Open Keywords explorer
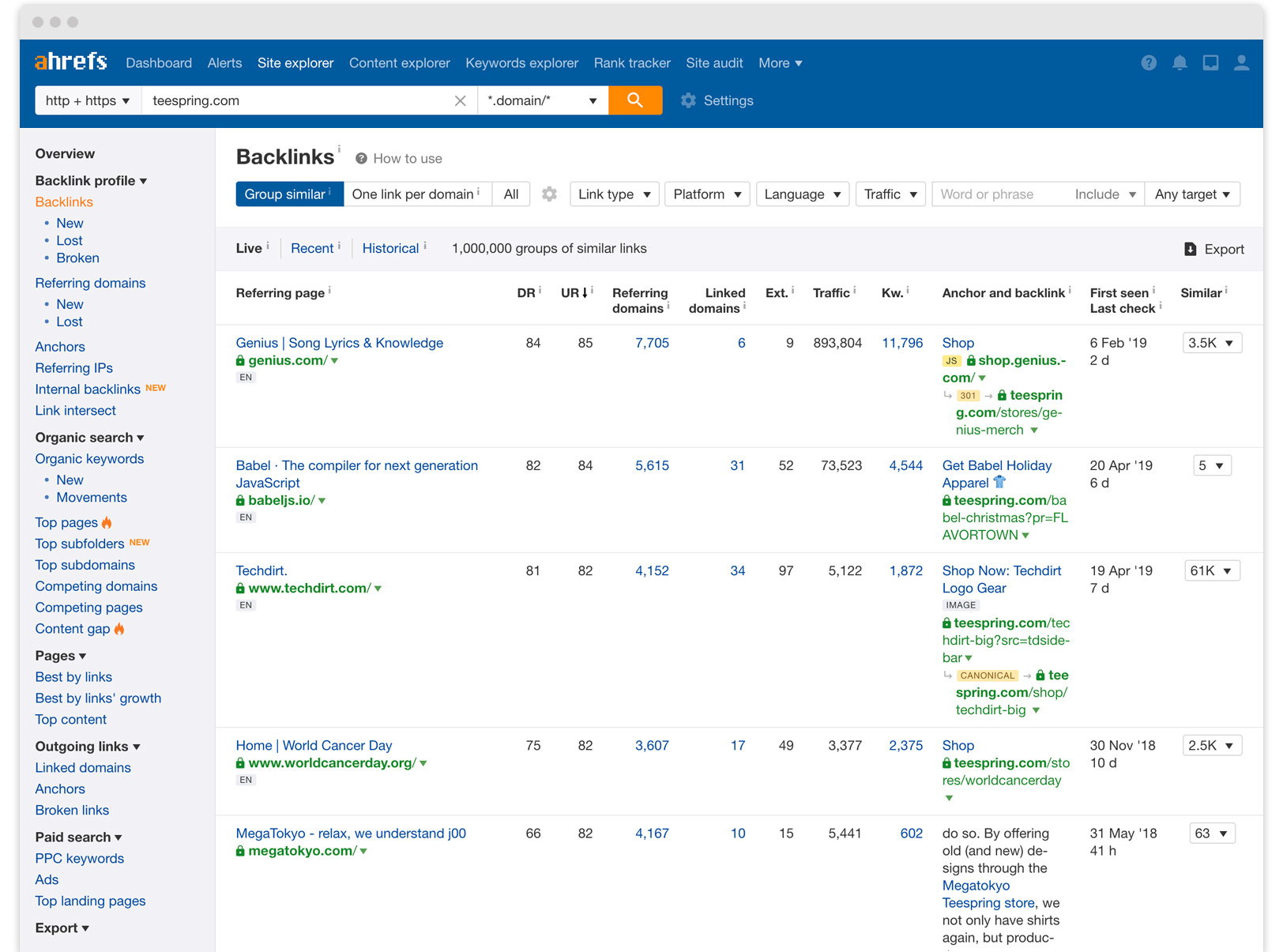 [x=522, y=63]
